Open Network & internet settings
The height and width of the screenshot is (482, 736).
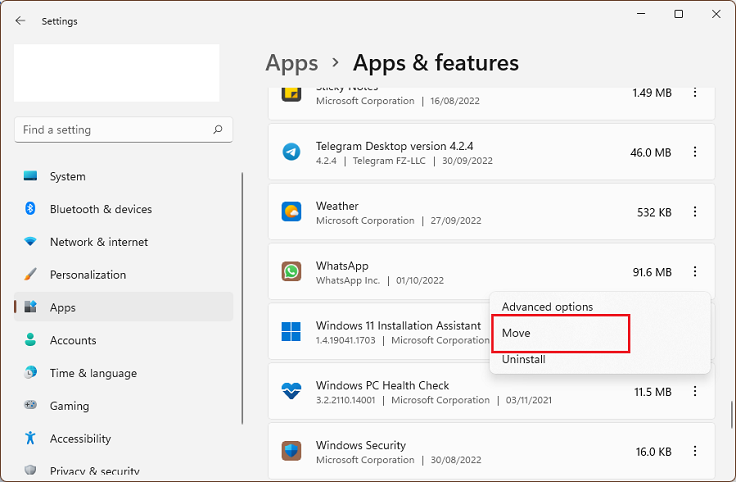pyautogui.click(x=123, y=242)
